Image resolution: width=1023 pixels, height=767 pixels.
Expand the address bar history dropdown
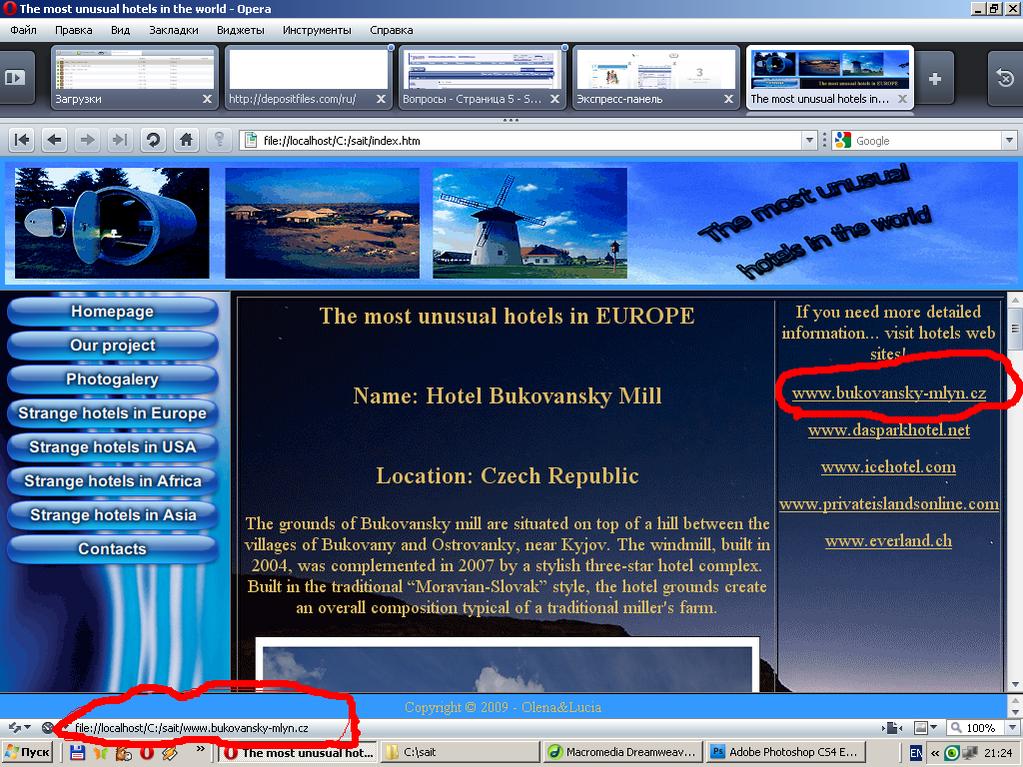pos(810,141)
